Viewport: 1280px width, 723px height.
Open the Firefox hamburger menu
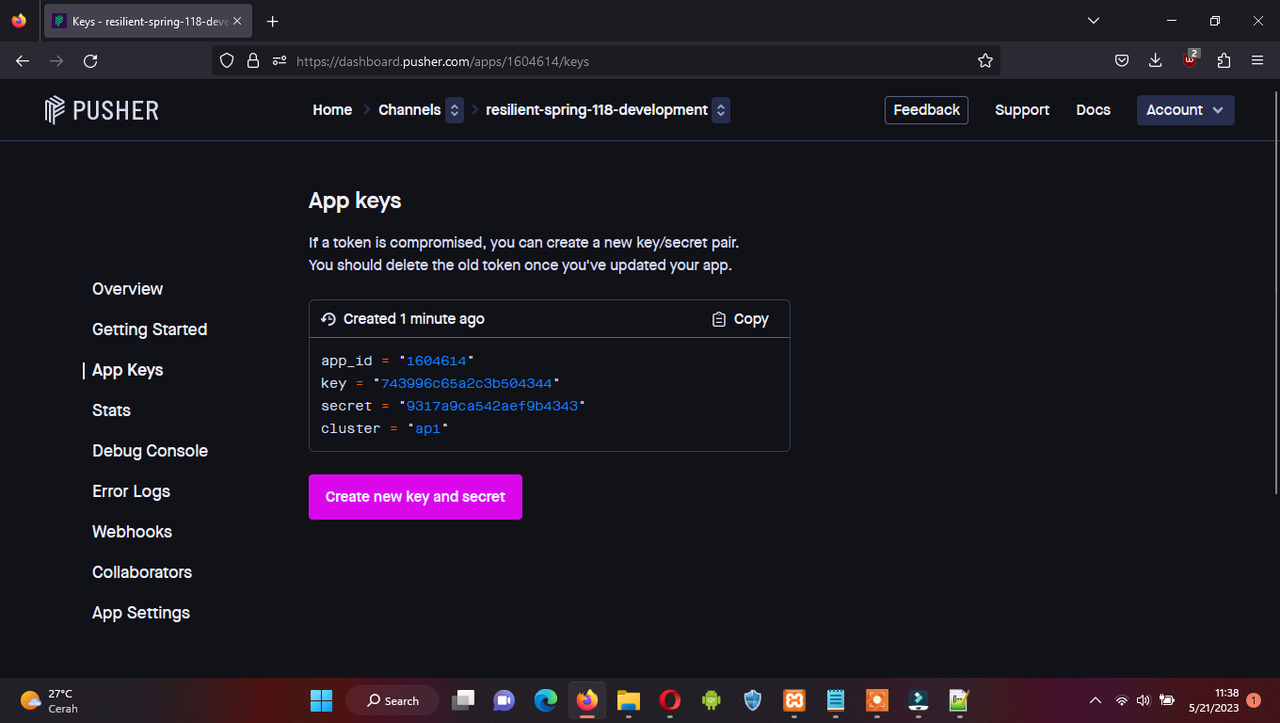pyautogui.click(x=1257, y=61)
